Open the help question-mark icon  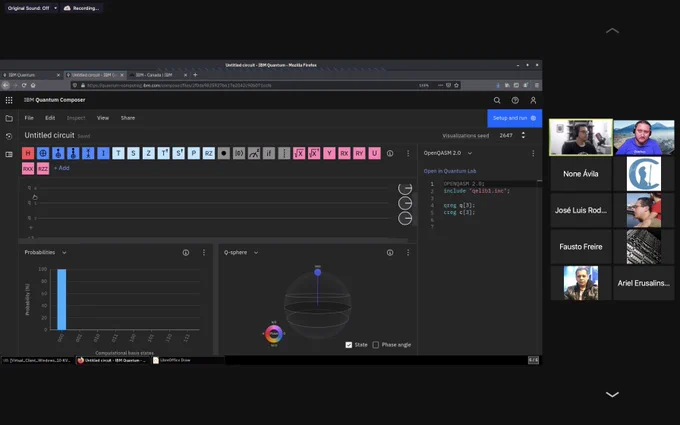515,100
